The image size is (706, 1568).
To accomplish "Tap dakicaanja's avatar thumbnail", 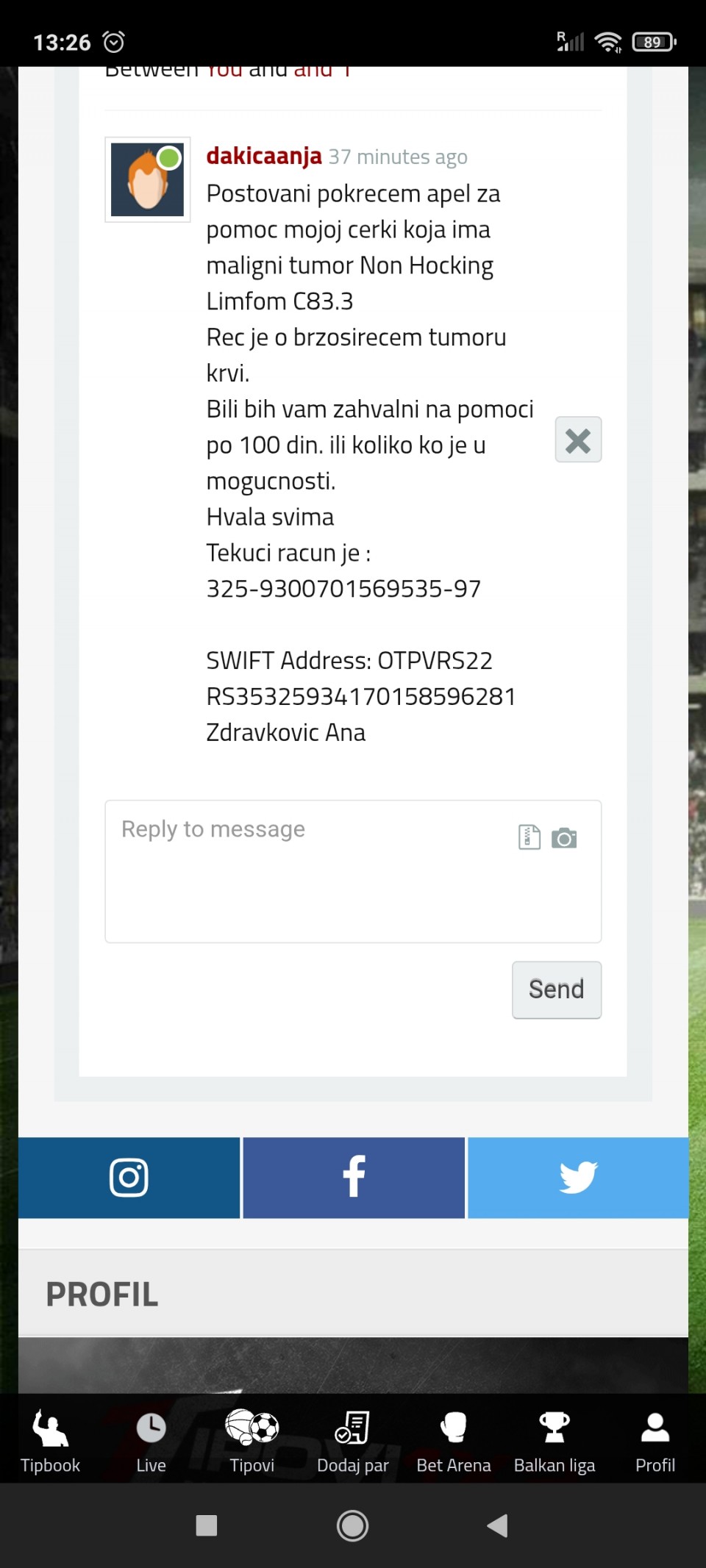I will click(148, 179).
